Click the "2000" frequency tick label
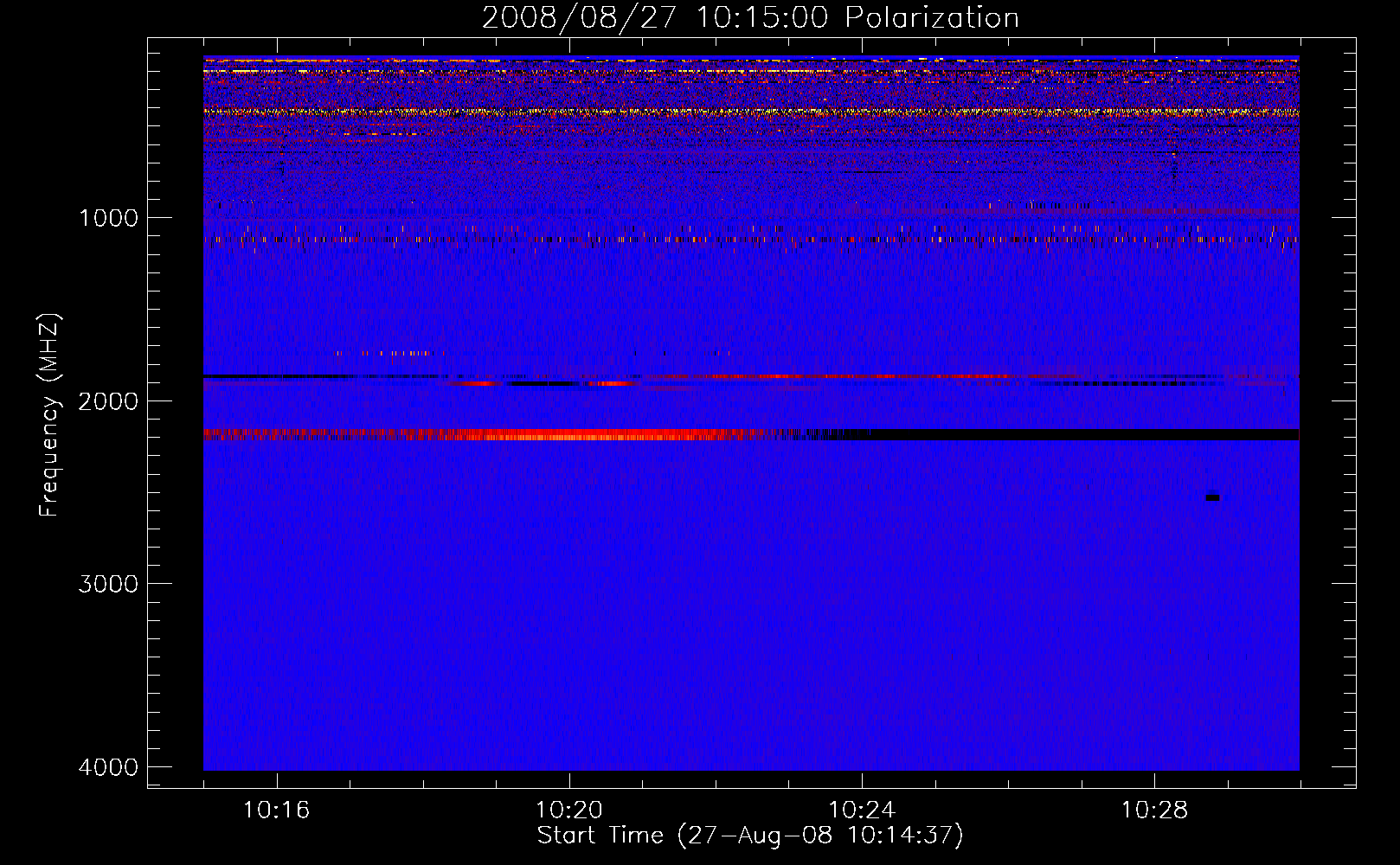This screenshot has width=1400, height=865. pyautogui.click(x=108, y=401)
